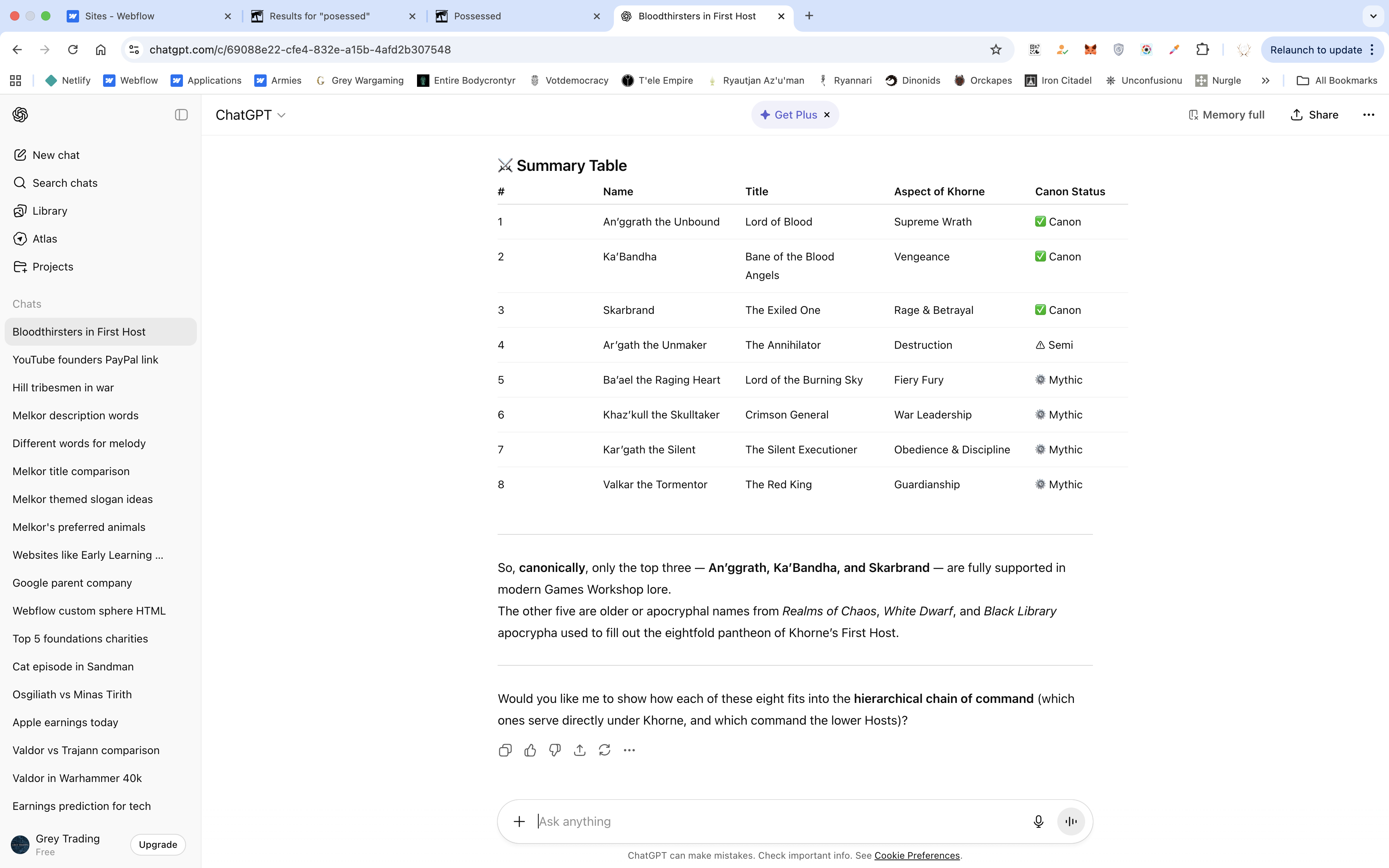Open the ChatGPT model dropdown
This screenshot has height=868, width=1389.
point(250,115)
